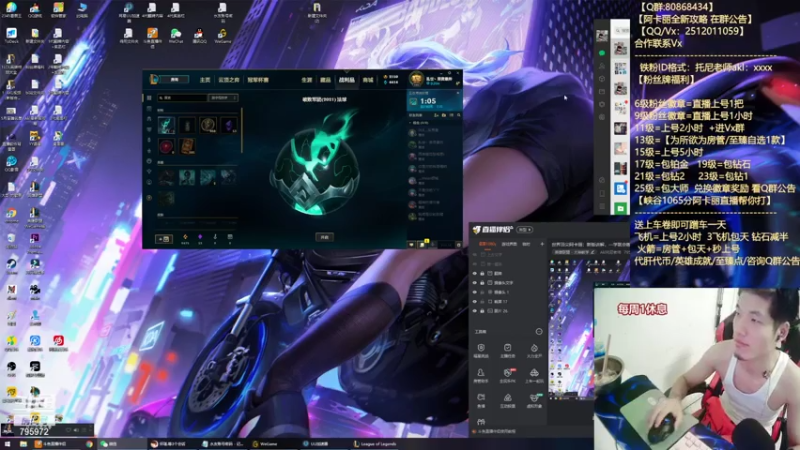Viewport: 800px width, 450px height.
Task: Toggle visibility of 图片 26 layer
Action: [474, 311]
